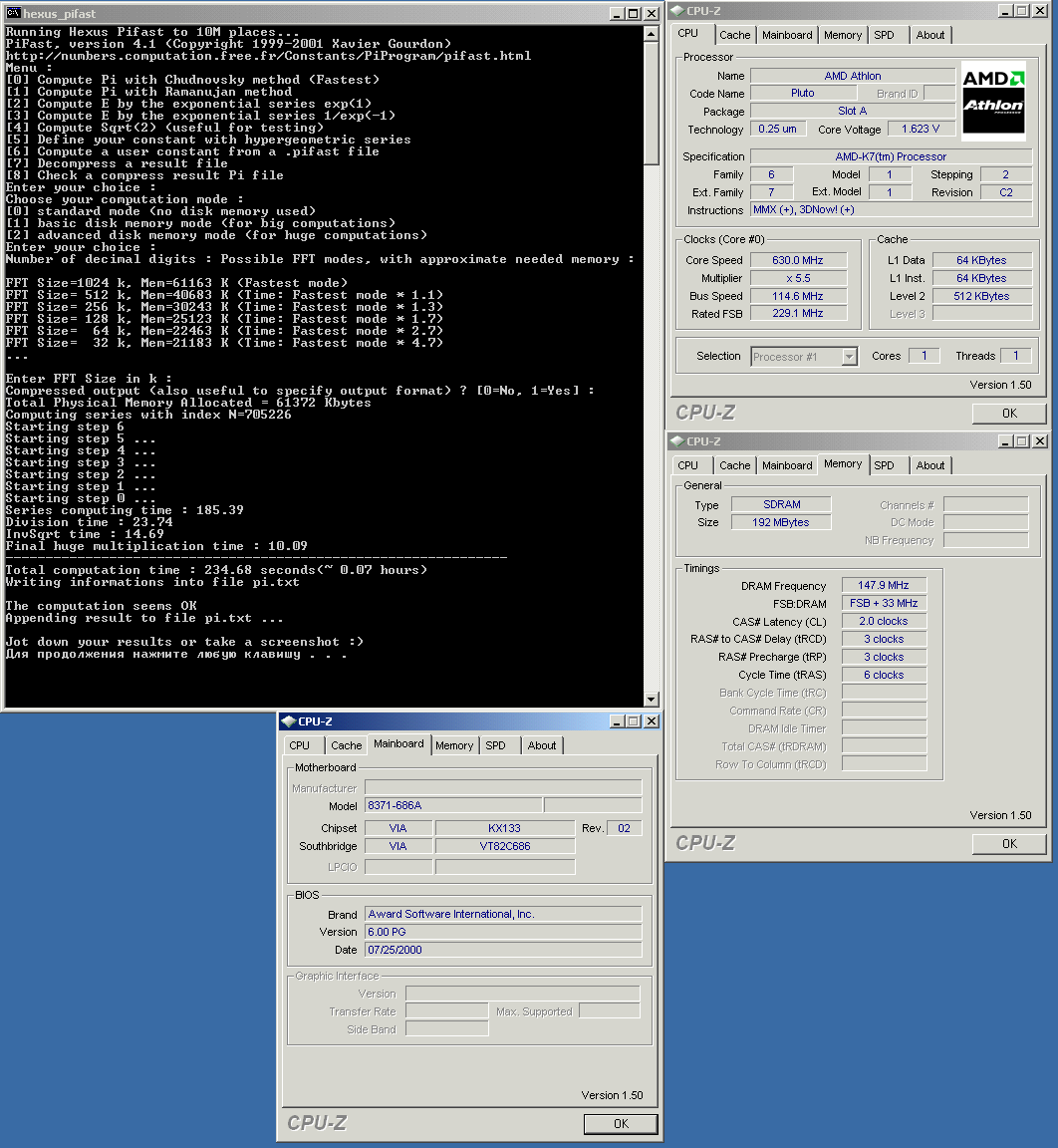1058x1148 pixels.
Task: Click the memory Size value '192 MBytes'
Action: point(781,522)
